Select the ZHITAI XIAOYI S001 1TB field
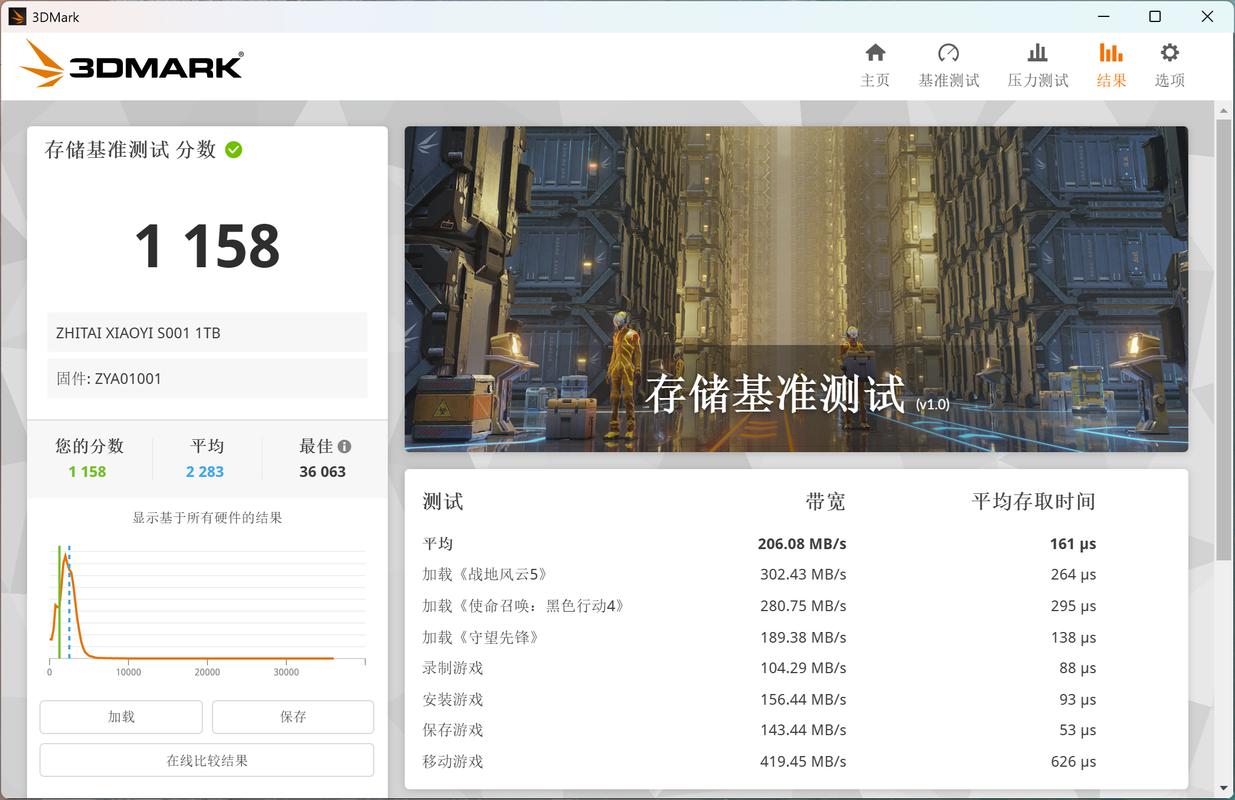The width and height of the screenshot is (1235, 800). coord(207,332)
